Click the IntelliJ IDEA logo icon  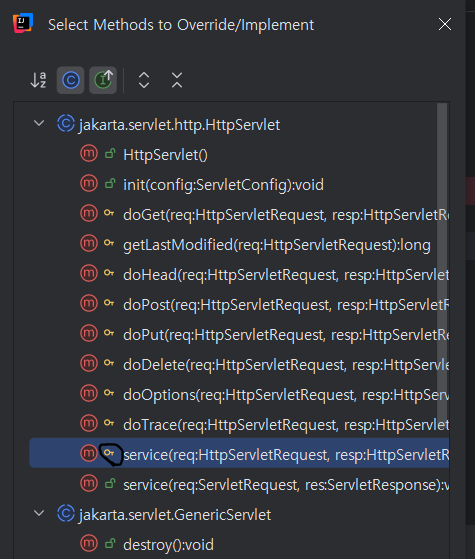[23, 23]
